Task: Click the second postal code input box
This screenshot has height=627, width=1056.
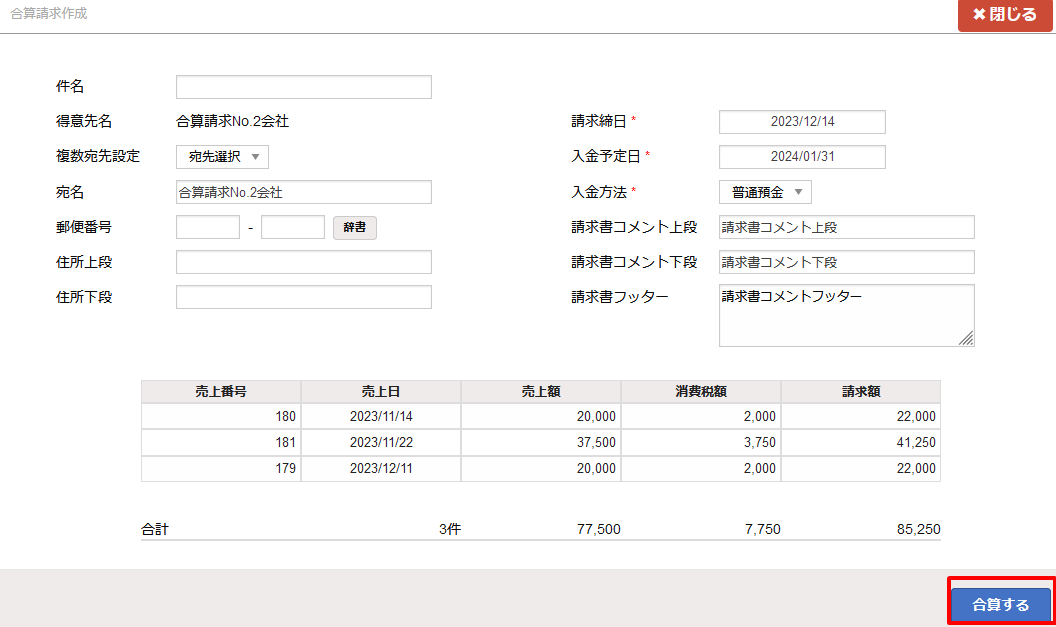Action: click(x=292, y=227)
